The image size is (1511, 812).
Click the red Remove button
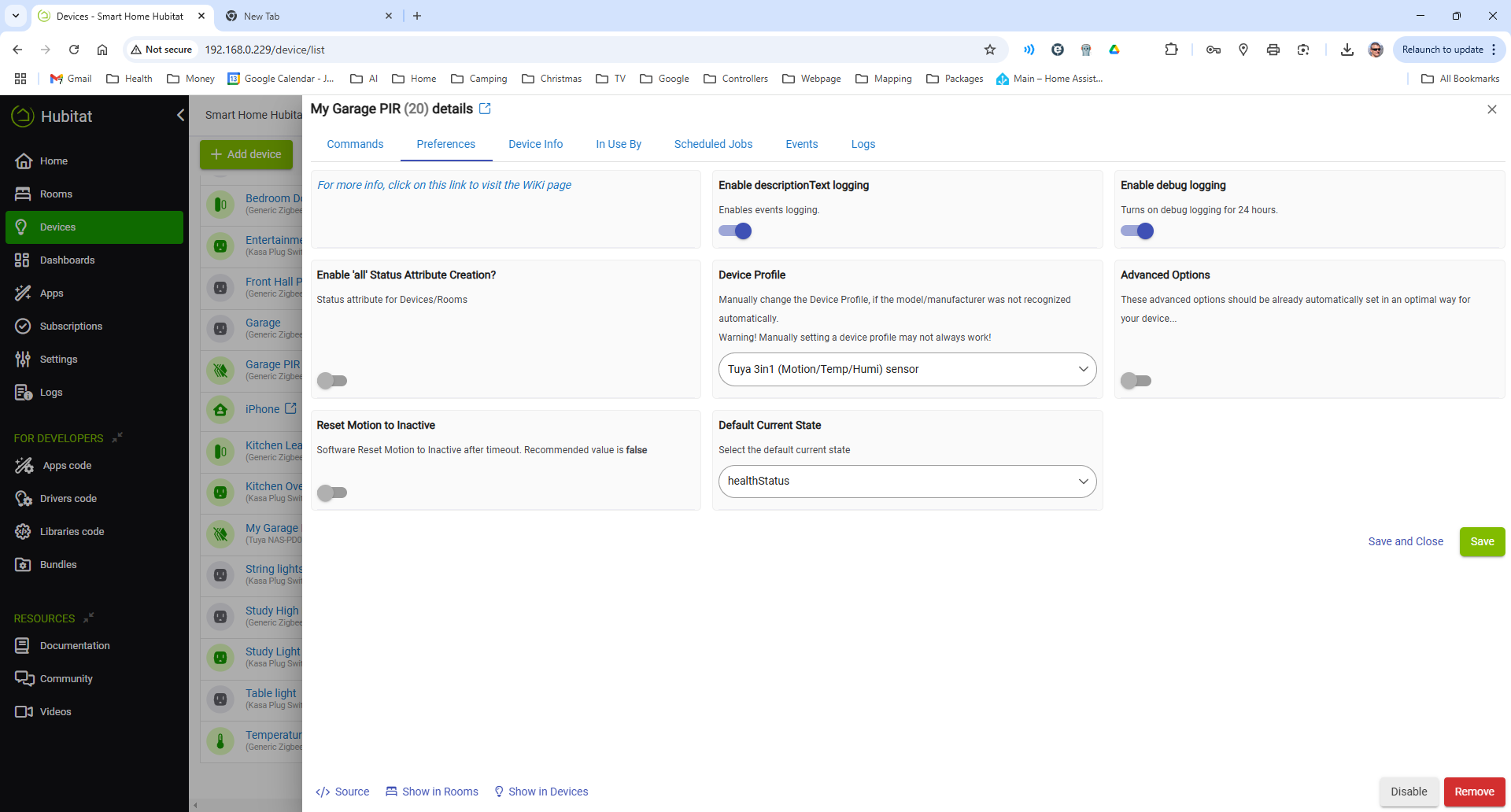[1474, 792]
